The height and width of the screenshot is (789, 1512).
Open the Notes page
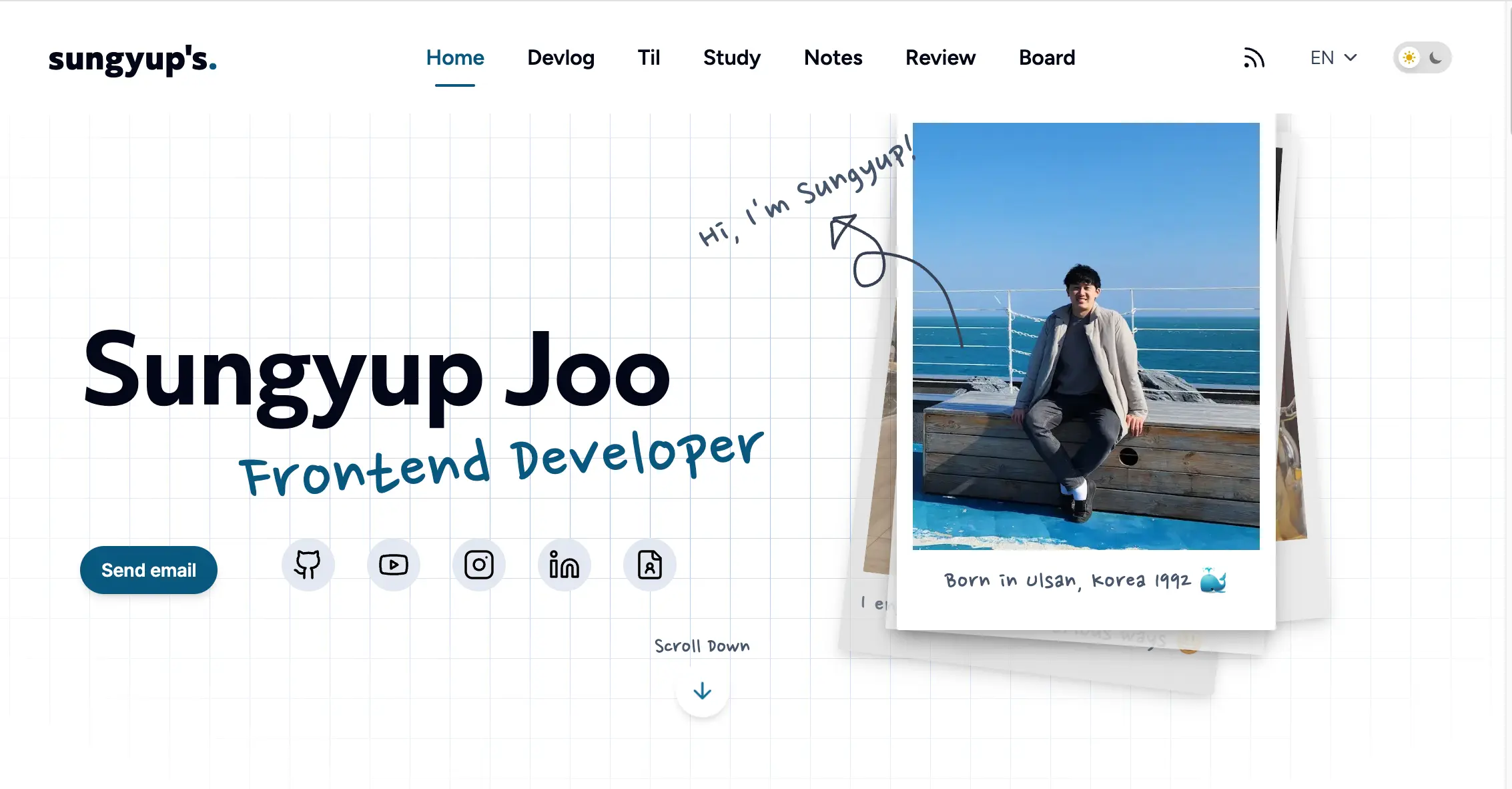pyautogui.click(x=833, y=58)
